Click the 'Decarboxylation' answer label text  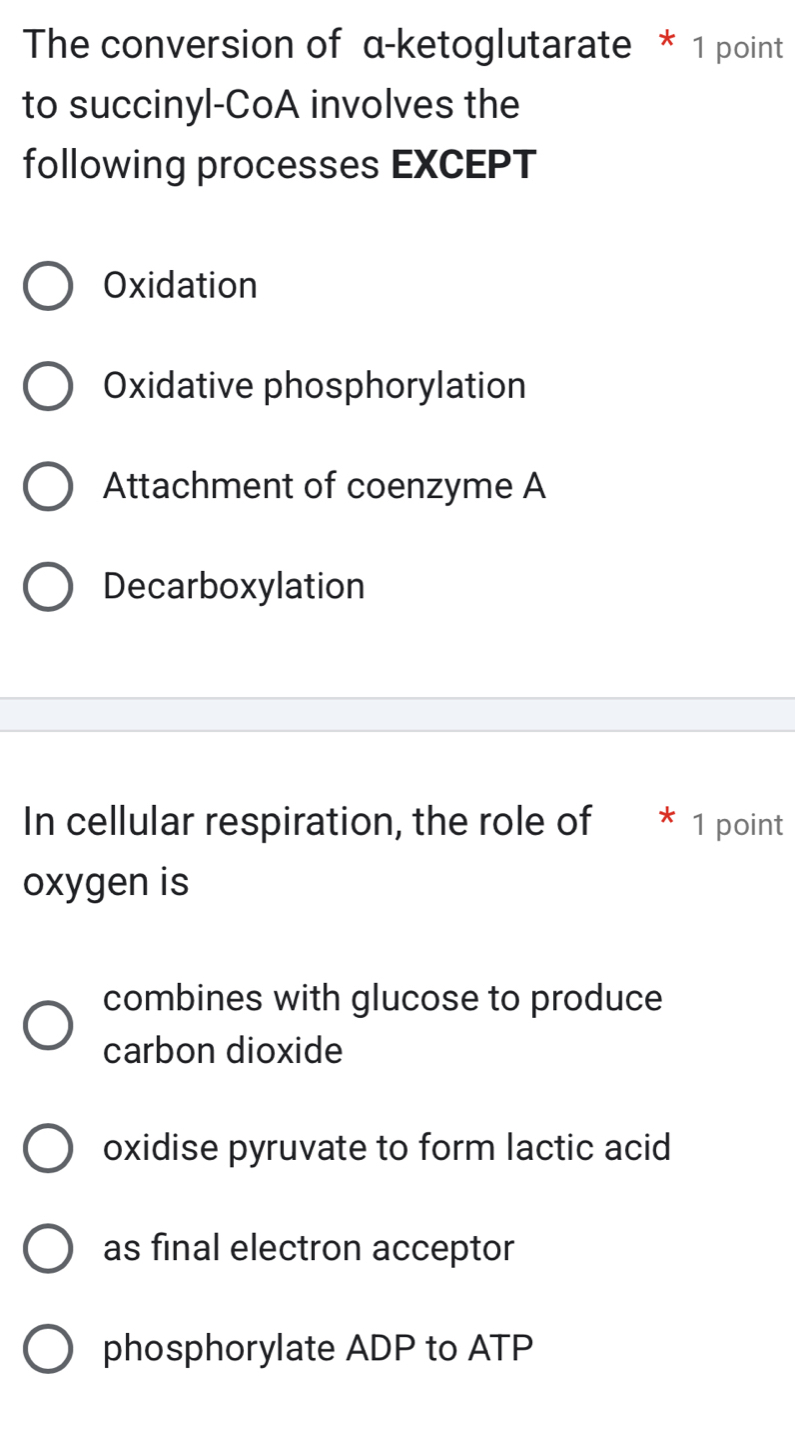click(234, 586)
